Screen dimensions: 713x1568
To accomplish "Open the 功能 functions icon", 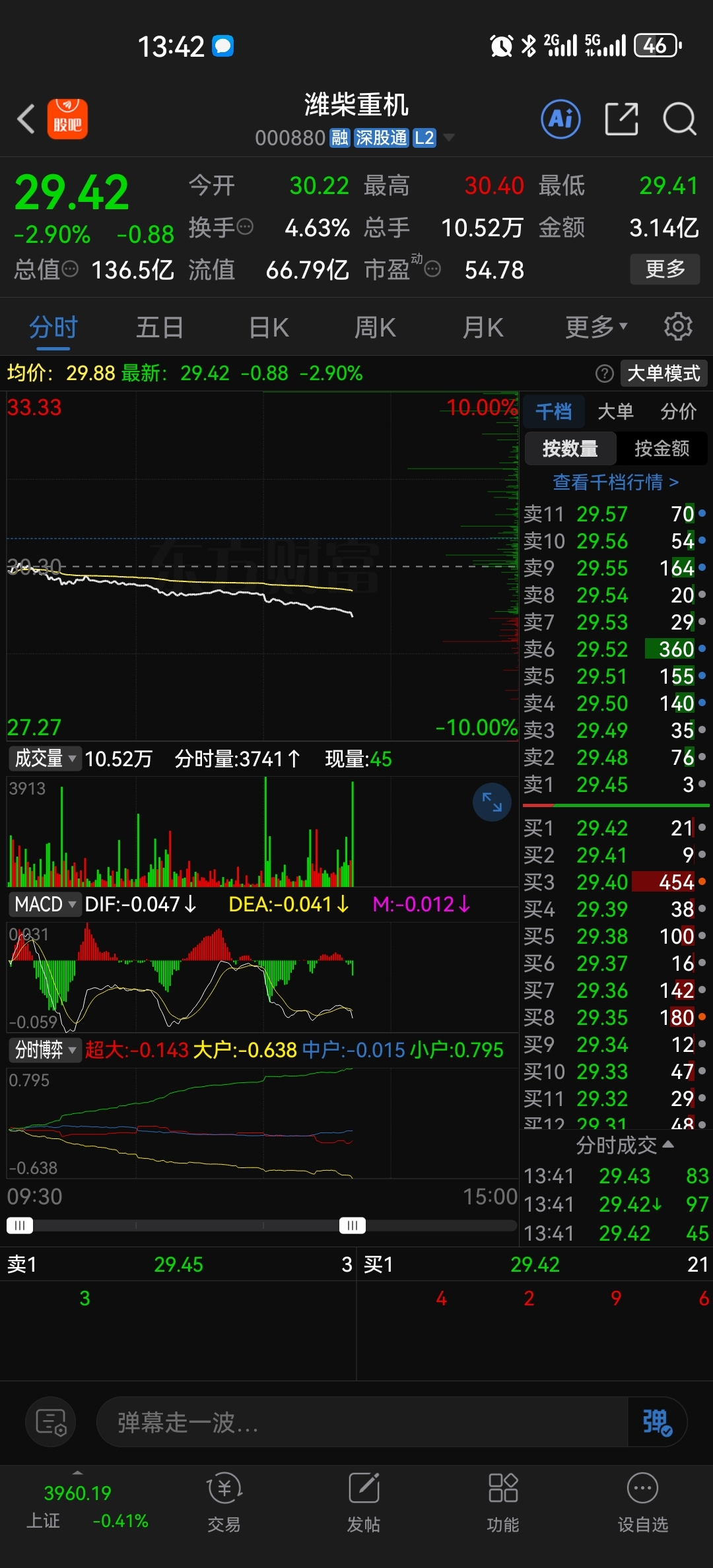I will click(503, 1503).
